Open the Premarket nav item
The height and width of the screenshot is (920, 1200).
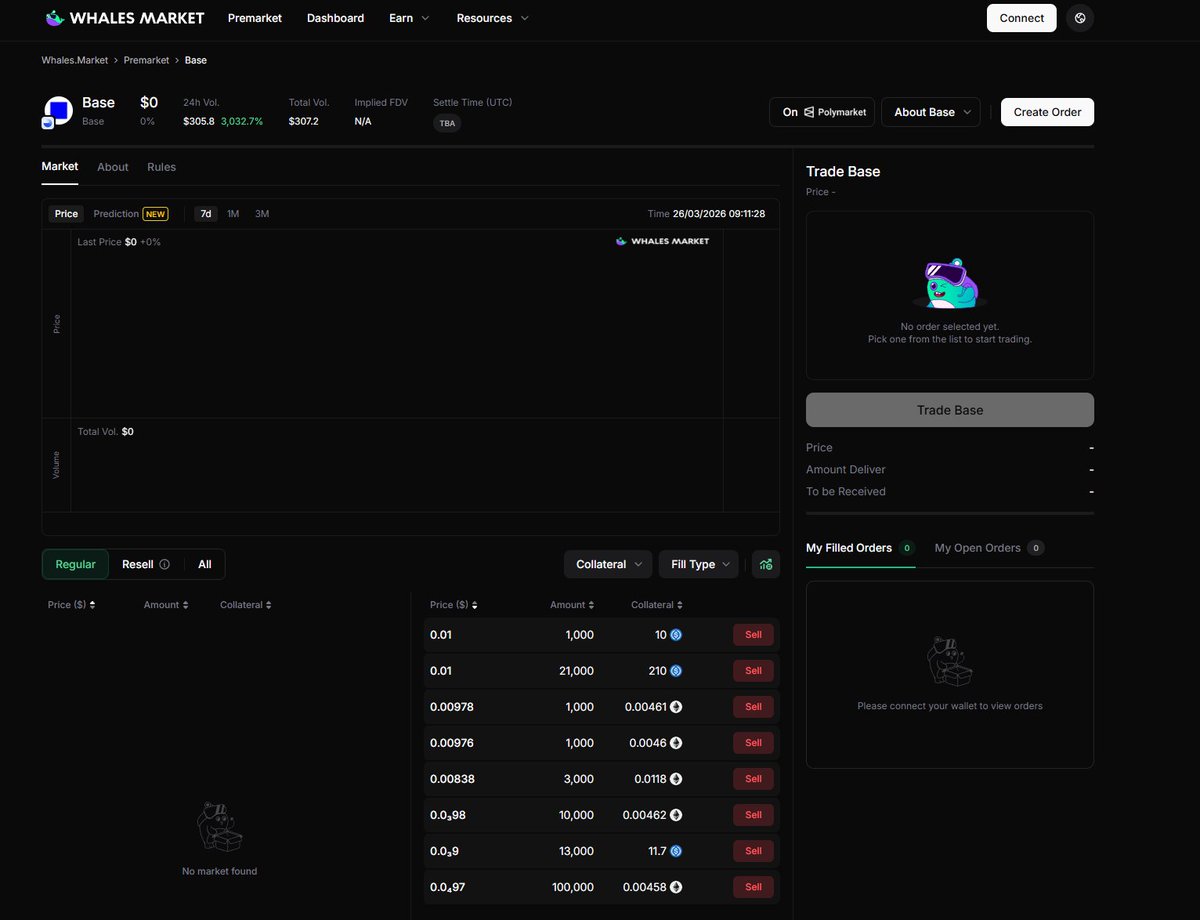pyautogui.click(x=255, y=18)
